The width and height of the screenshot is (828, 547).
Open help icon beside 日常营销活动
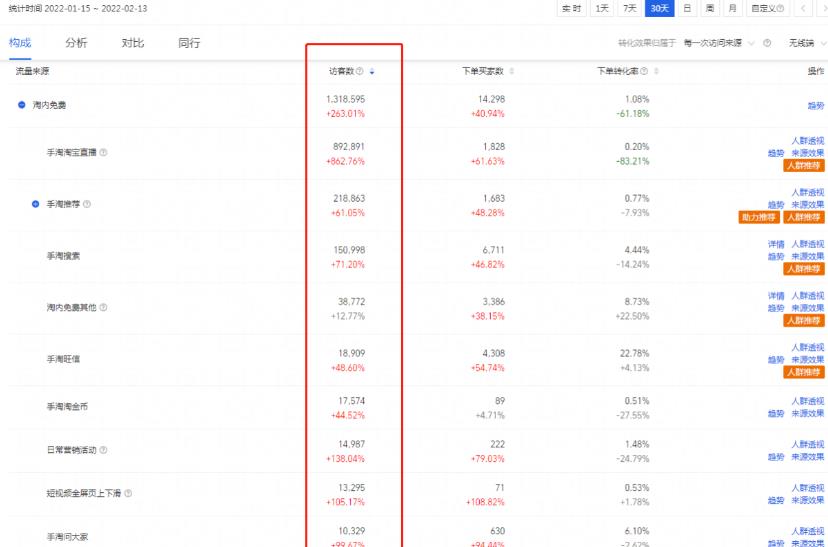coord(104,450)
